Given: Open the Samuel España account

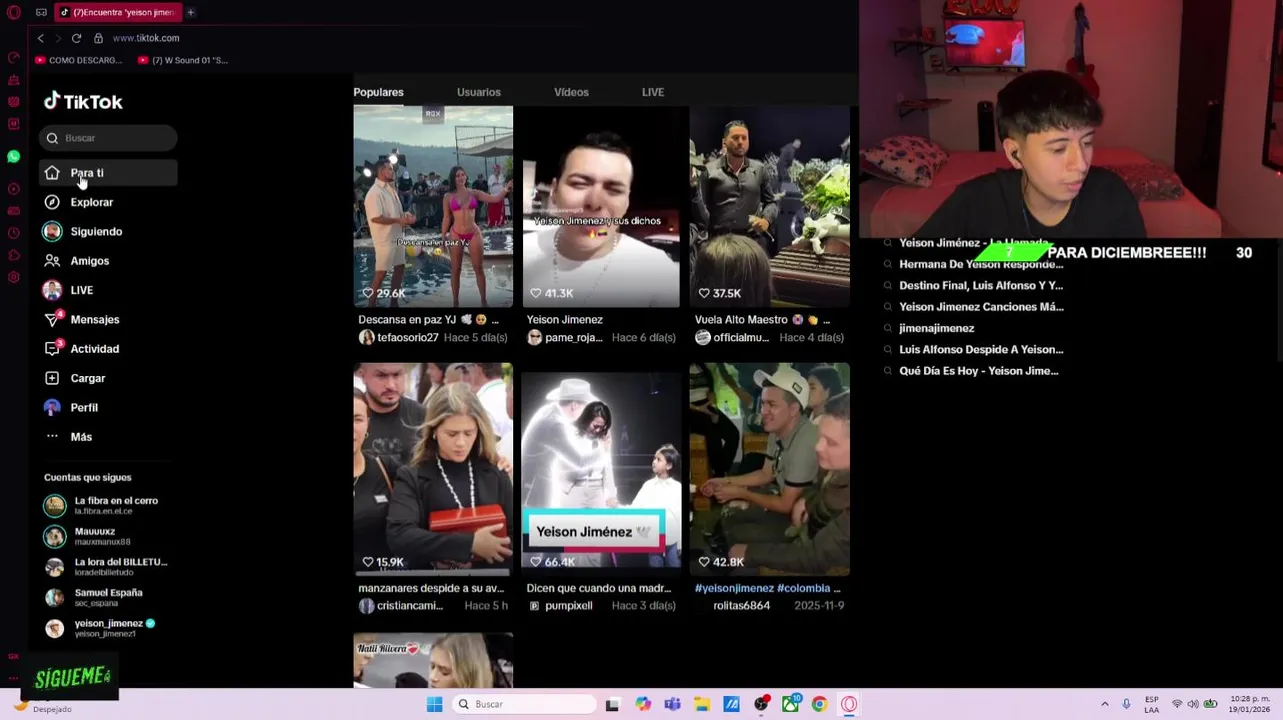Looking at the screenshot, I should [108, 597].
